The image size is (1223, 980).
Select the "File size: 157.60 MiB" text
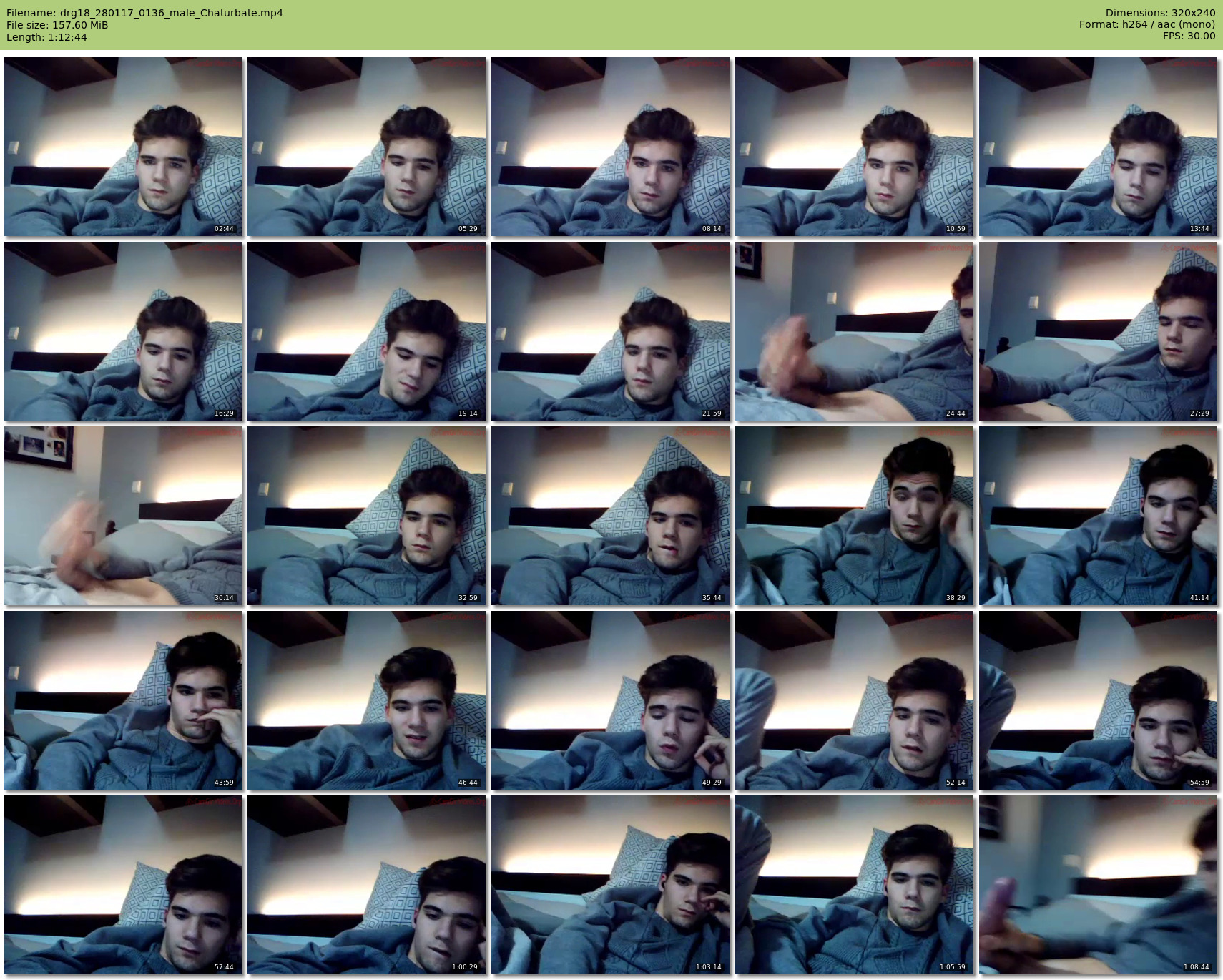coord(57,25)
